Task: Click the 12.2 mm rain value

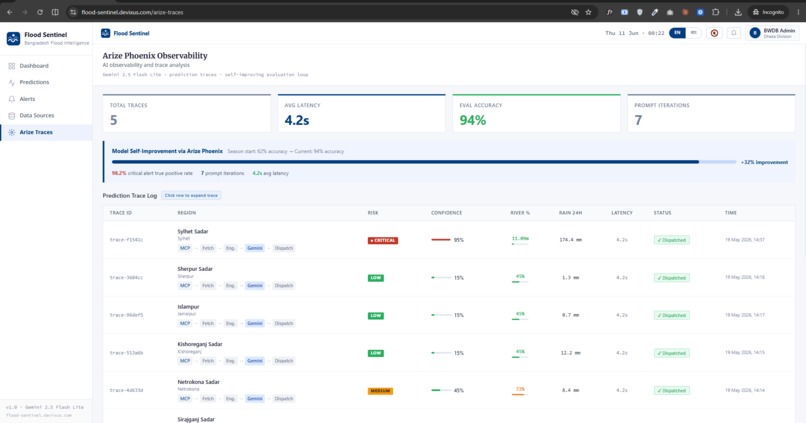Action: [x=570, y=353]
